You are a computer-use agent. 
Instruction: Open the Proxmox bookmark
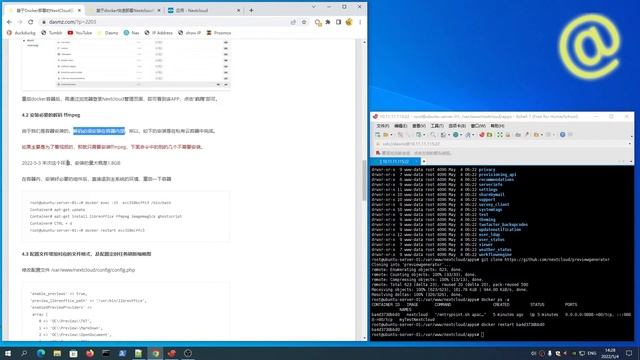coord(219,33)
